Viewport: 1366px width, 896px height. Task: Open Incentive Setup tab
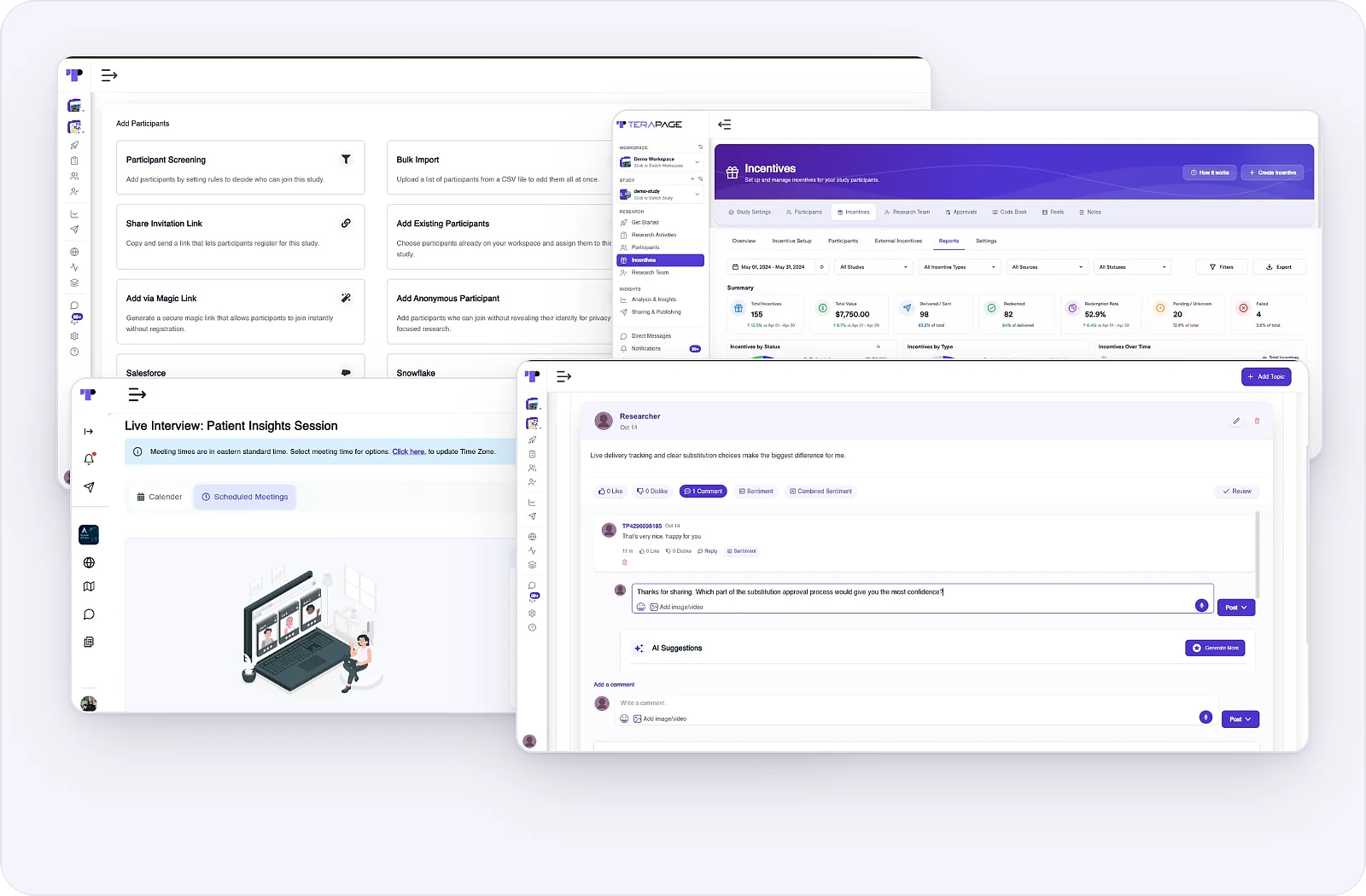tap(791, 241)
